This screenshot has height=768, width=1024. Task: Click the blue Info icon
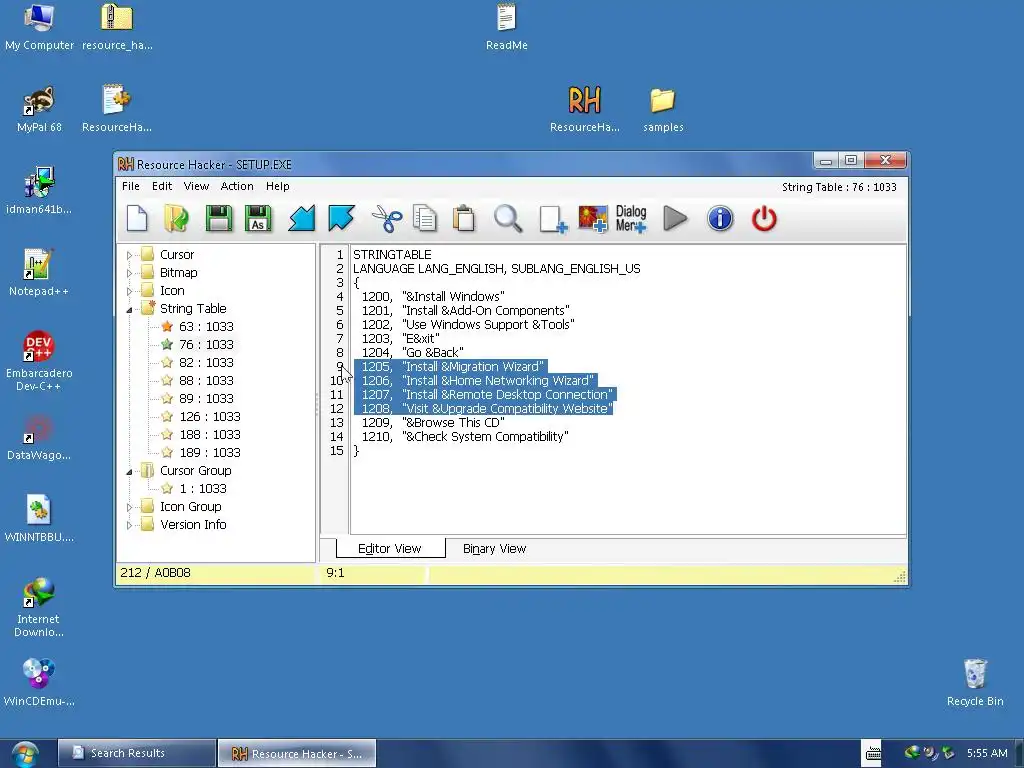click(x=720, y=219)
